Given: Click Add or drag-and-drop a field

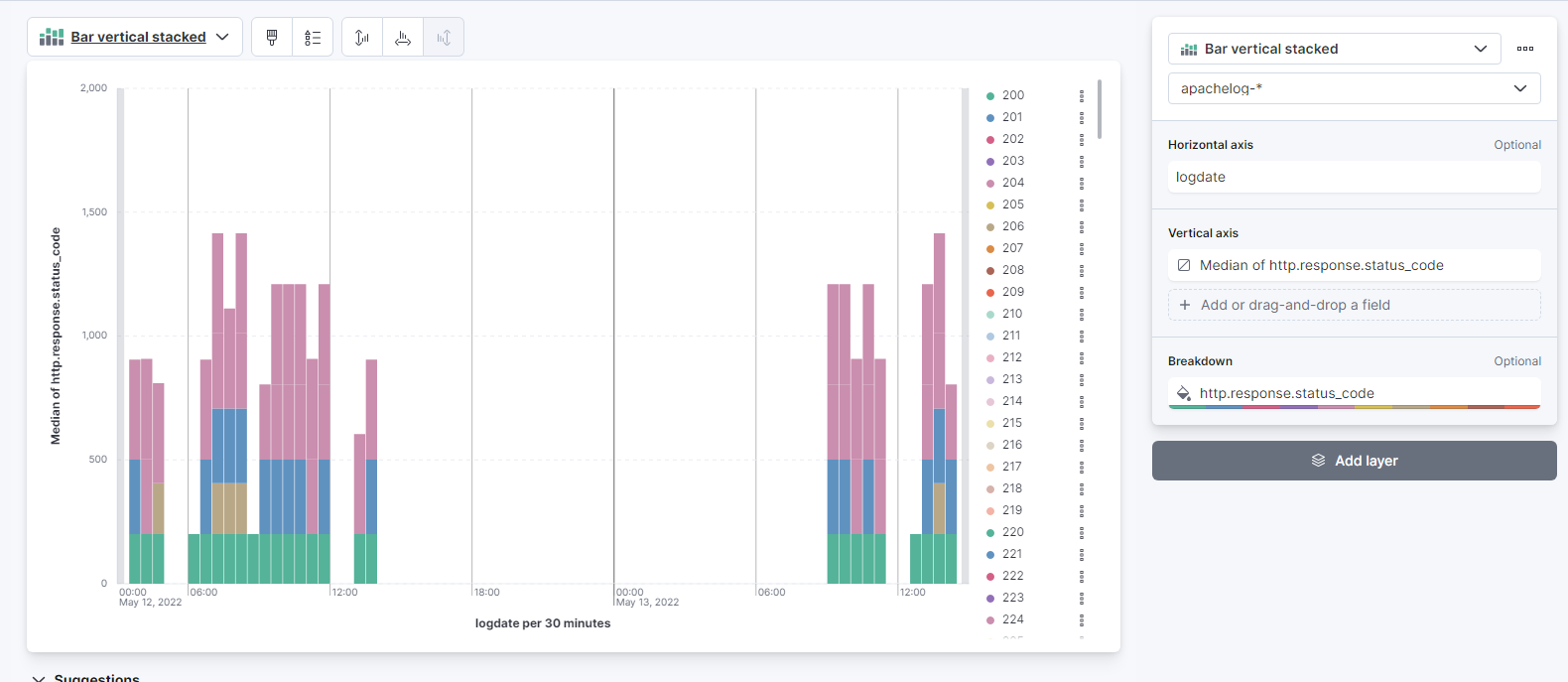Looking at the screenshot, I should (1354, 305).
